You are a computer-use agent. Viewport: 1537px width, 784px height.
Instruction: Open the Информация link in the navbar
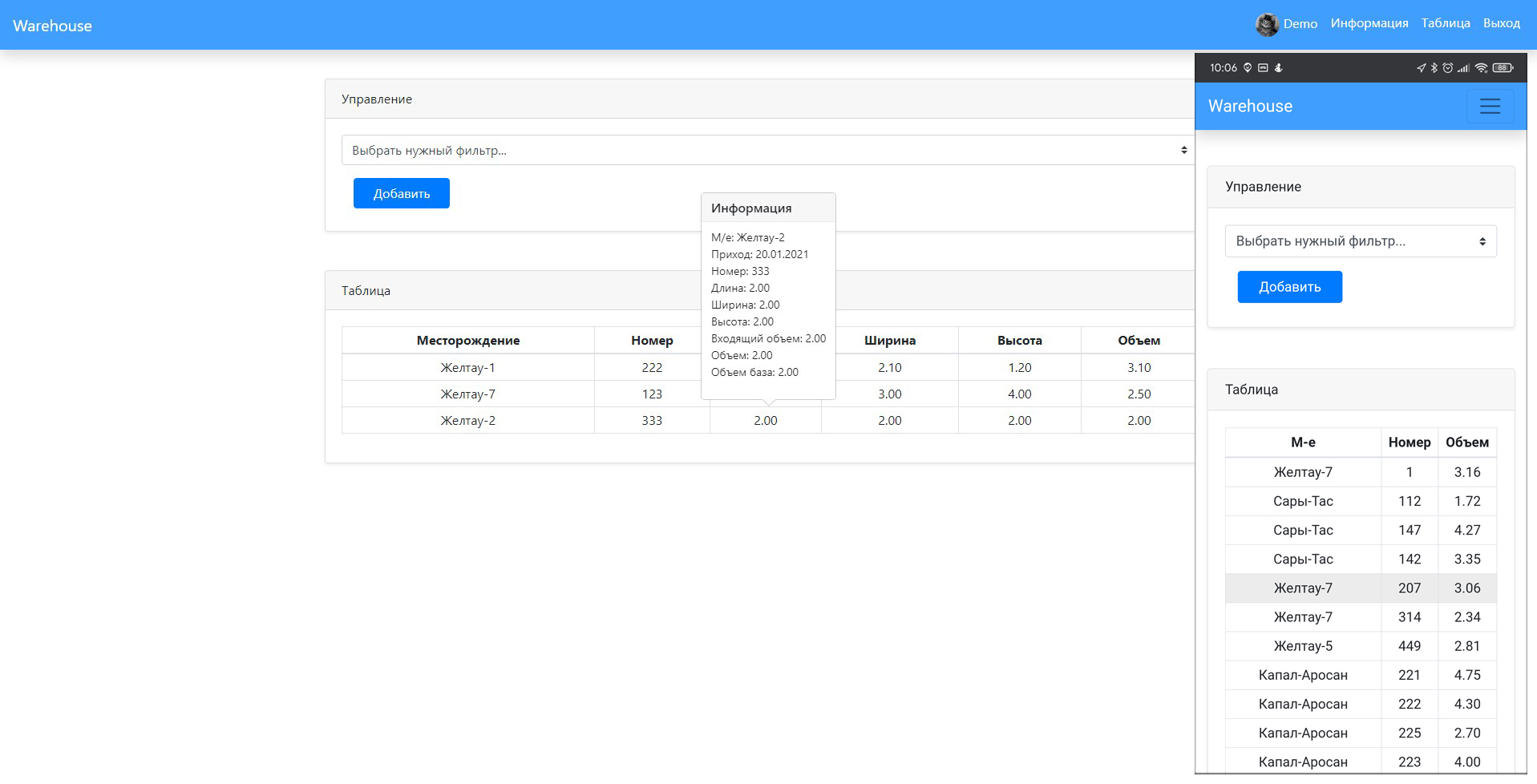1369,23
